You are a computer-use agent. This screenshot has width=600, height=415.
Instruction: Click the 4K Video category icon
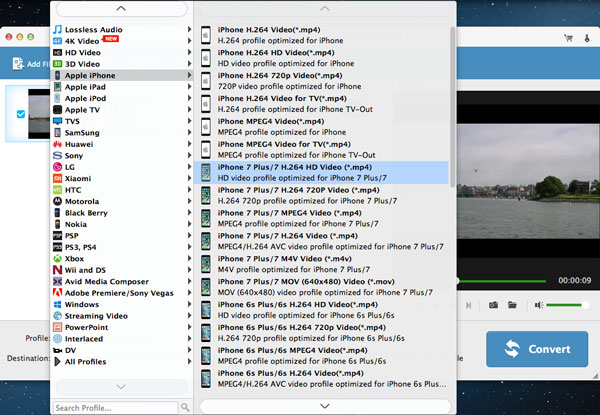point(57,41)
